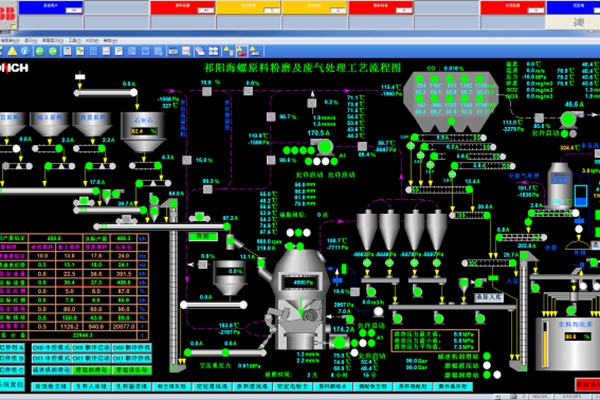600x400 pixels.
Task: Click the vertical roller mill body graphic
Action: (x=300, y=299)
